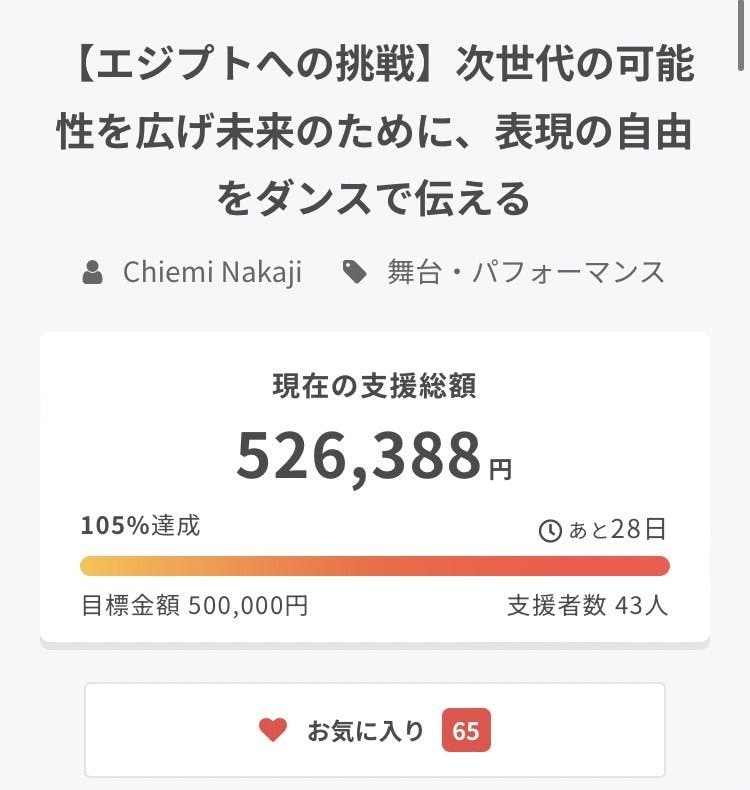Click the tag icon before 舞台・パフォーマンス

click(x=354, y=272)
